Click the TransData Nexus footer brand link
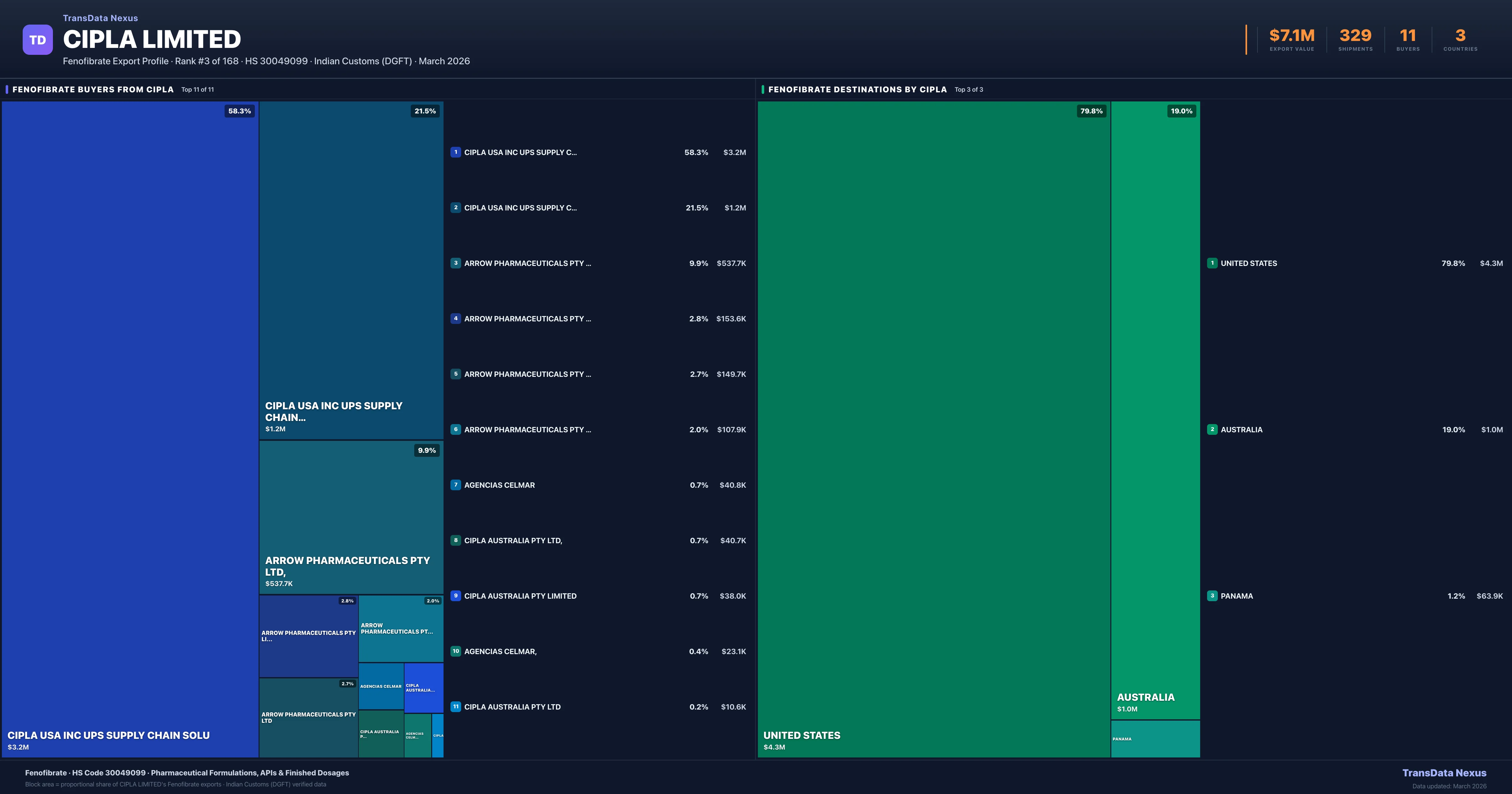Image resolution: width=1512 pixels, height=794 pixels. [1444, 773]
